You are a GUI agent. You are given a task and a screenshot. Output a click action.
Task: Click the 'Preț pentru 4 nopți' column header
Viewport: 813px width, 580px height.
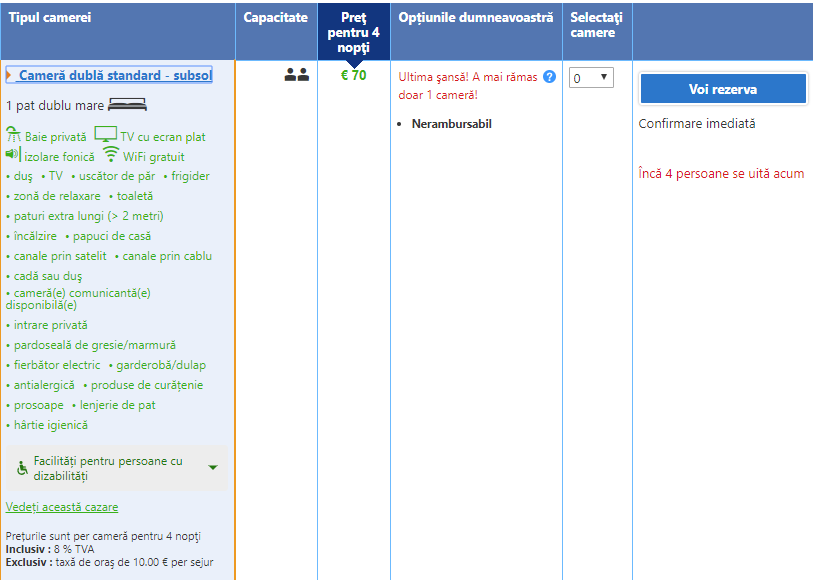354,32
